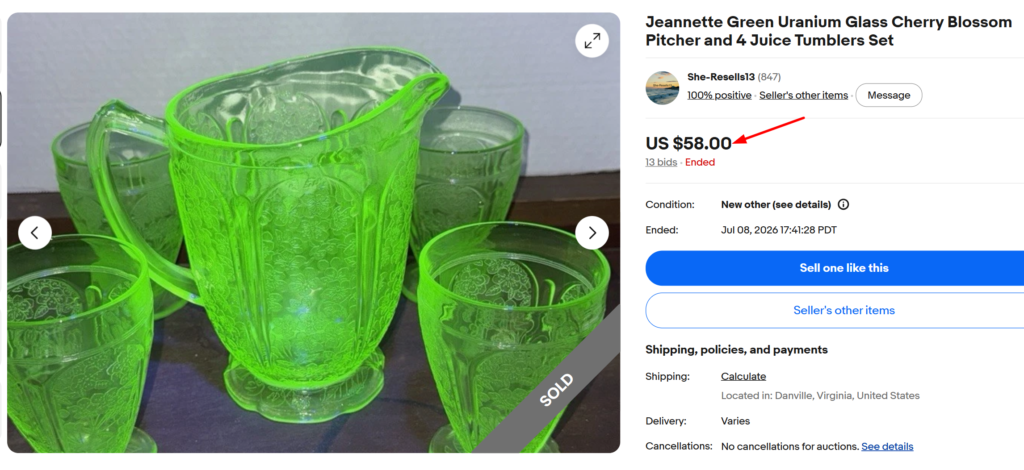Click the Shipping, policies, and payments heading
1024x470 pixels.
click(x=736, y=350)
